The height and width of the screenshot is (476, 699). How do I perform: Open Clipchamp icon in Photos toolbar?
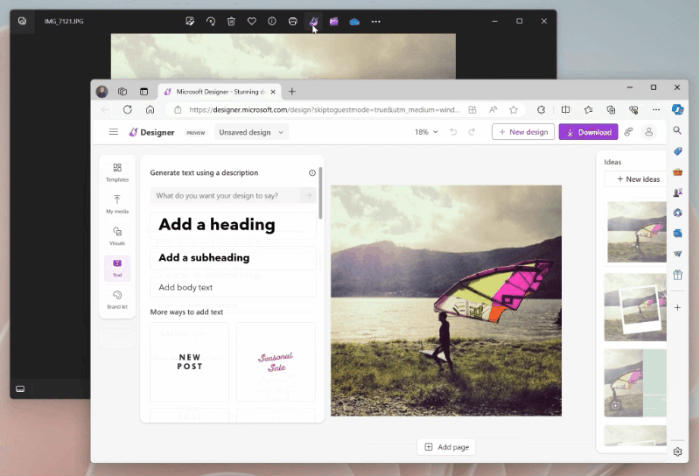point(334,21)
